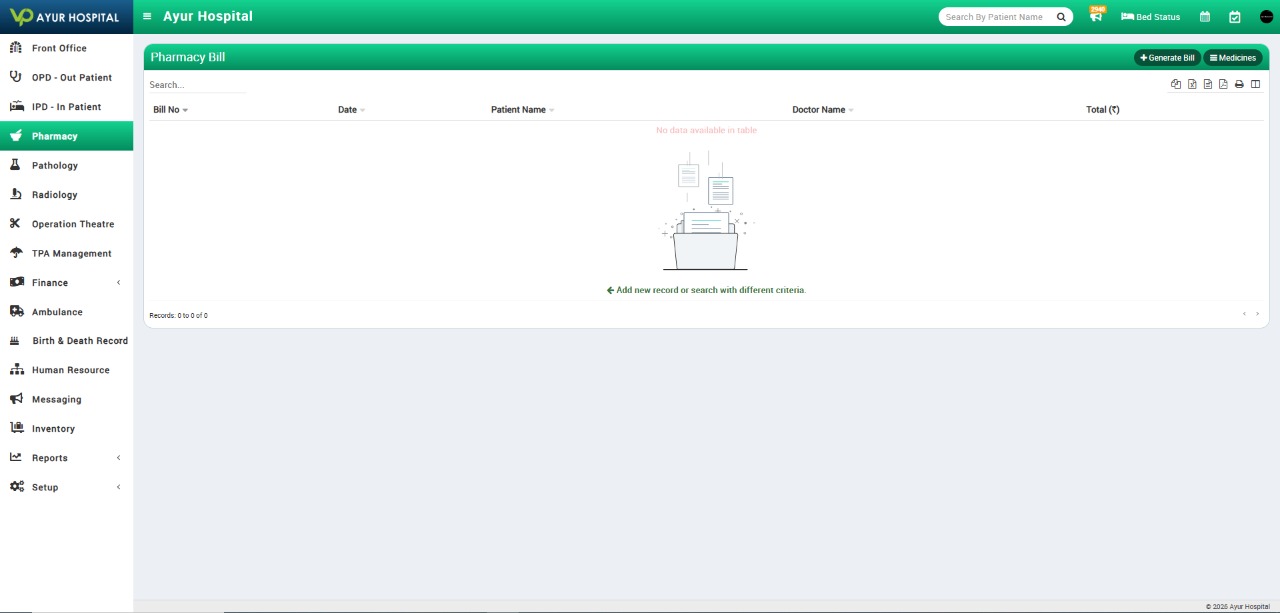
Task: Open the column visibility icon
Action: pos(1256,84)
